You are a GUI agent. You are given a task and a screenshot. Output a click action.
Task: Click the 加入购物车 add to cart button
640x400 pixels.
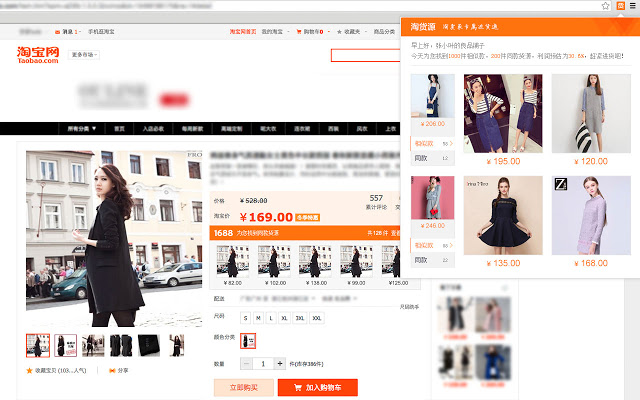pos(318,387)
